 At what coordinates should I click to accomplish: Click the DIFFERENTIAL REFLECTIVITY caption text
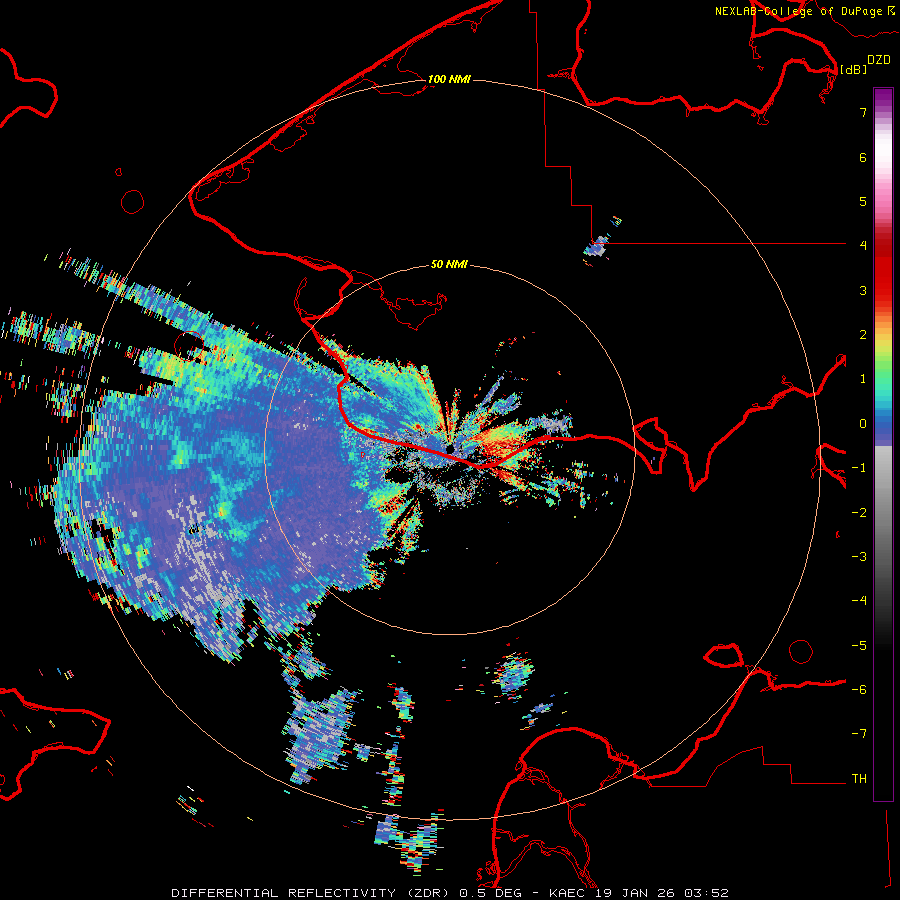tap(284, 893)
